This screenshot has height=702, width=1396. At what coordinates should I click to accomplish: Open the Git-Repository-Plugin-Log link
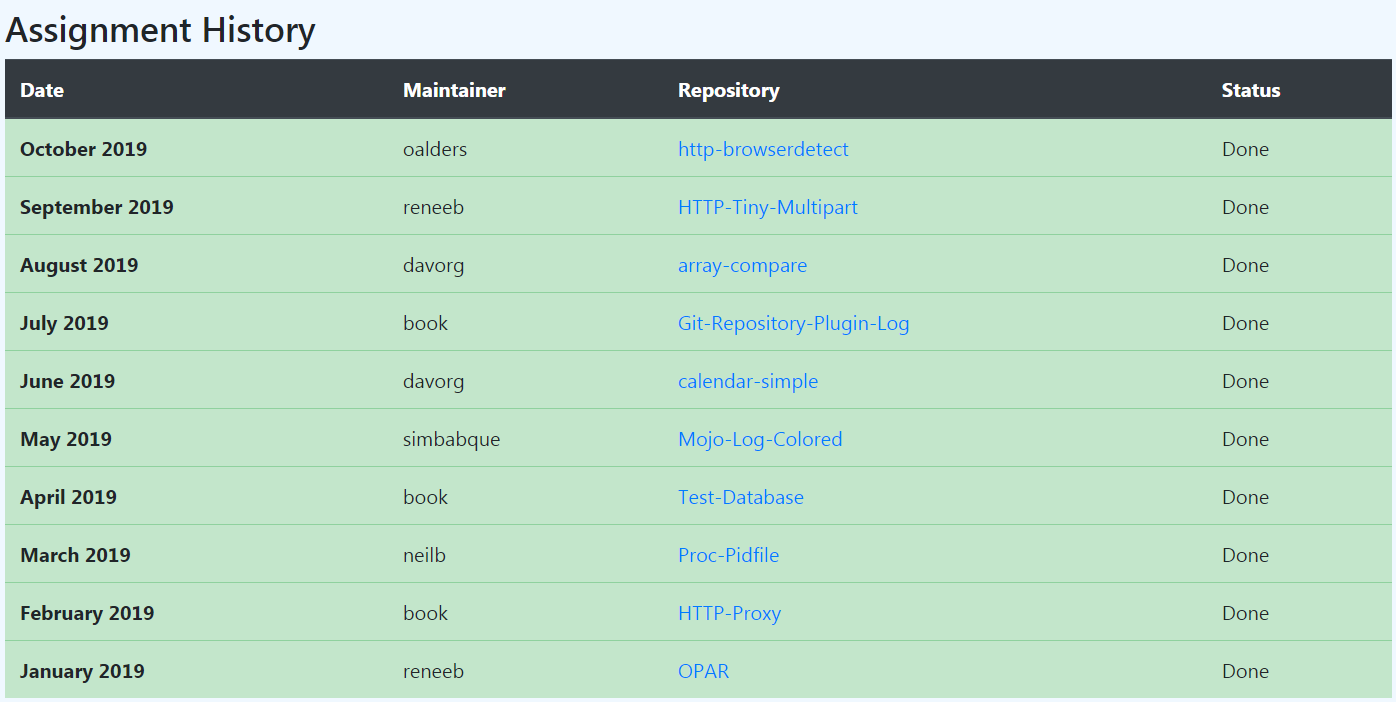click(794, 323)
